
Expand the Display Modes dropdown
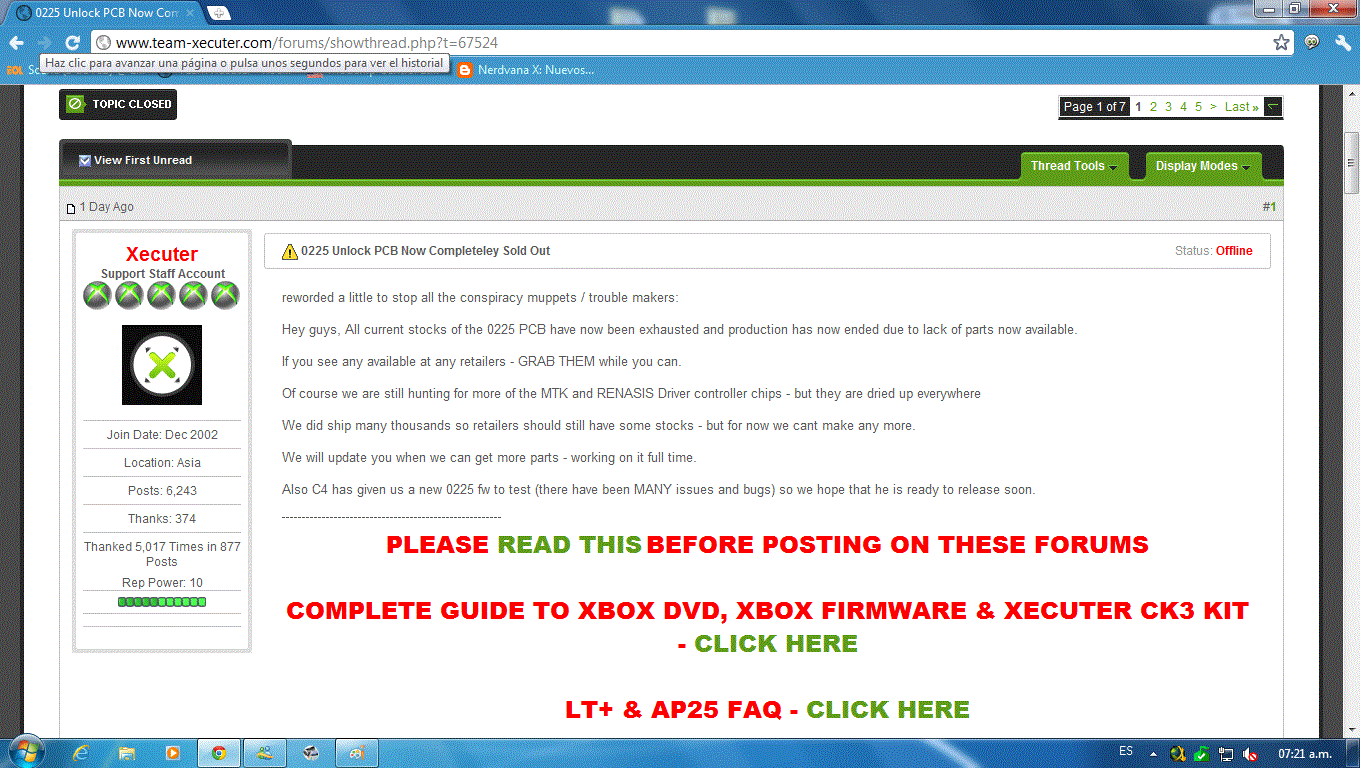(1203, 166)
